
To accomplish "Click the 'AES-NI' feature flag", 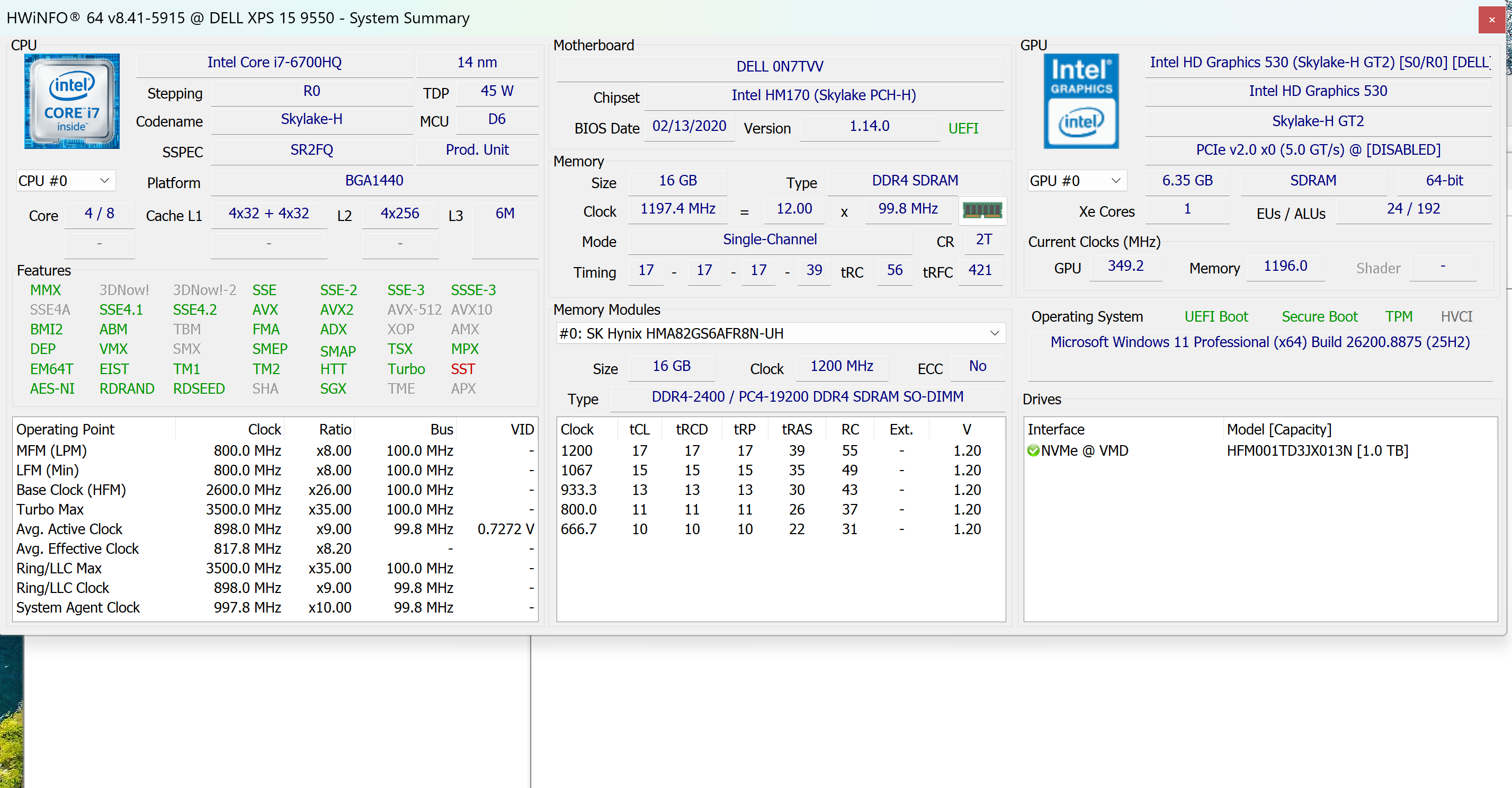I will click(52, 389).
